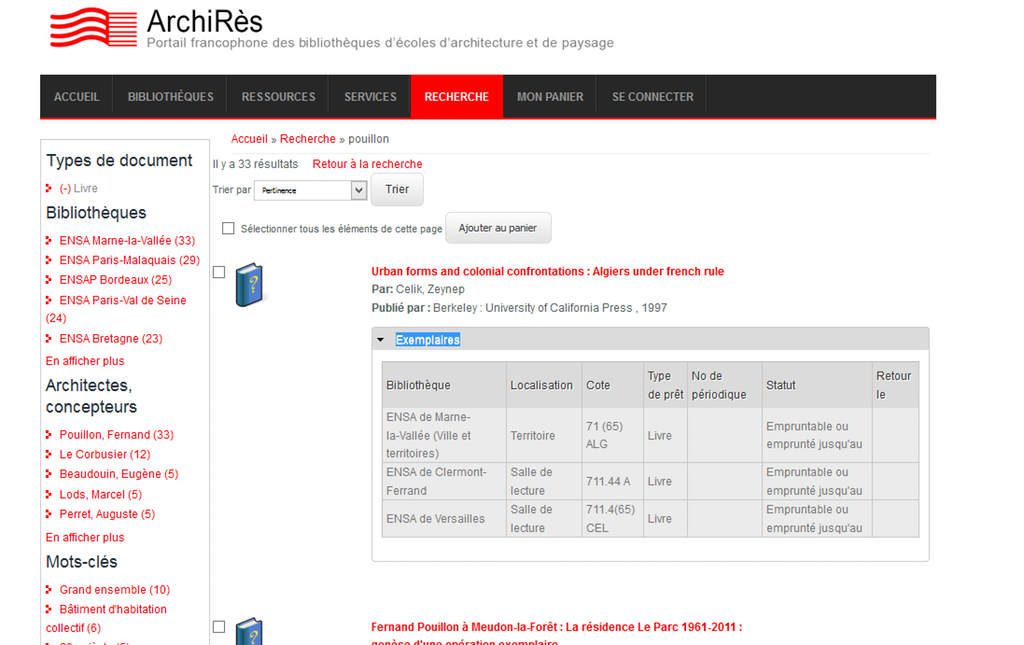This screenshot has width=1024, height=645.
Task: Click the 'Statut' column header
Action: pos(818,385)
